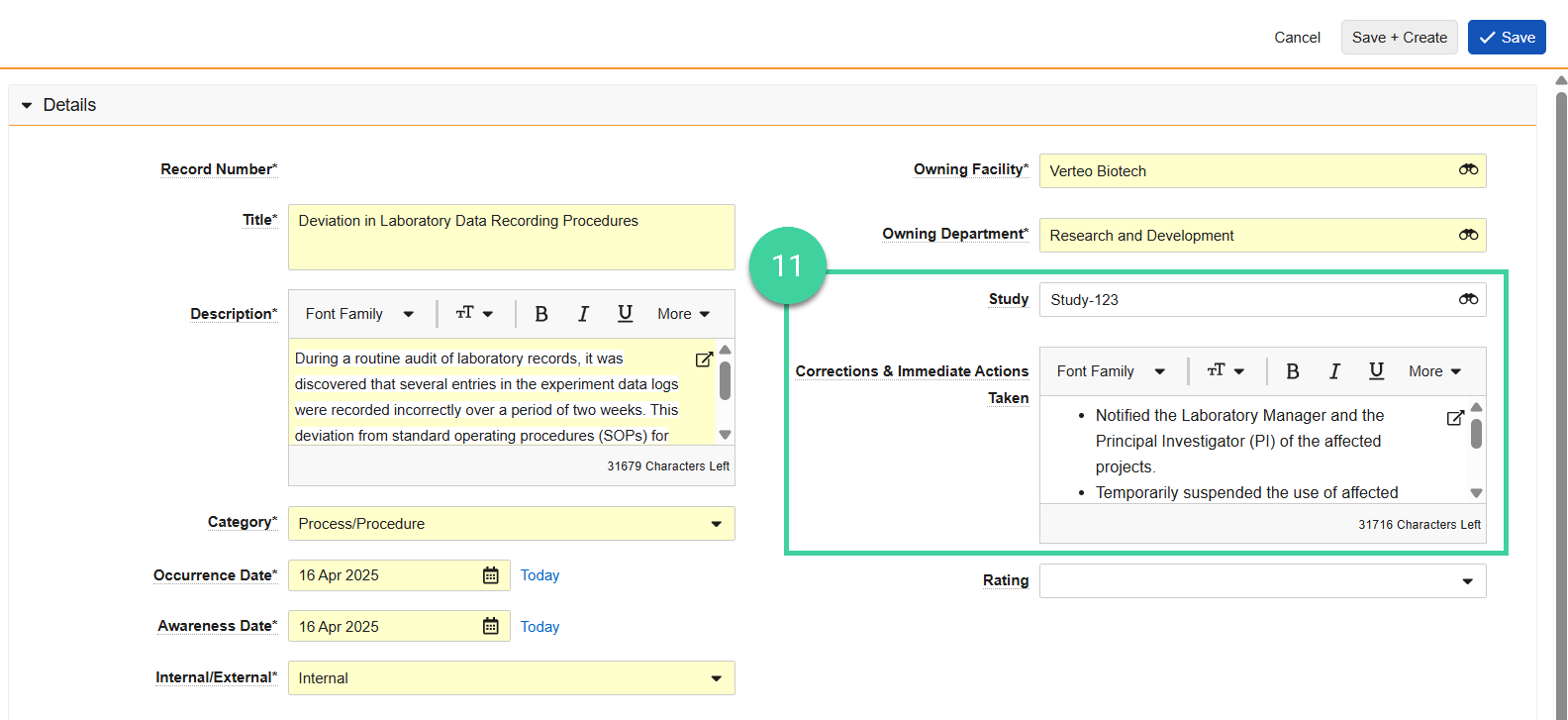Toggle Underline in the Corrections & Immediate Actions toolbar
The height and width of the screenshot is (720, 1568).
1376,371
